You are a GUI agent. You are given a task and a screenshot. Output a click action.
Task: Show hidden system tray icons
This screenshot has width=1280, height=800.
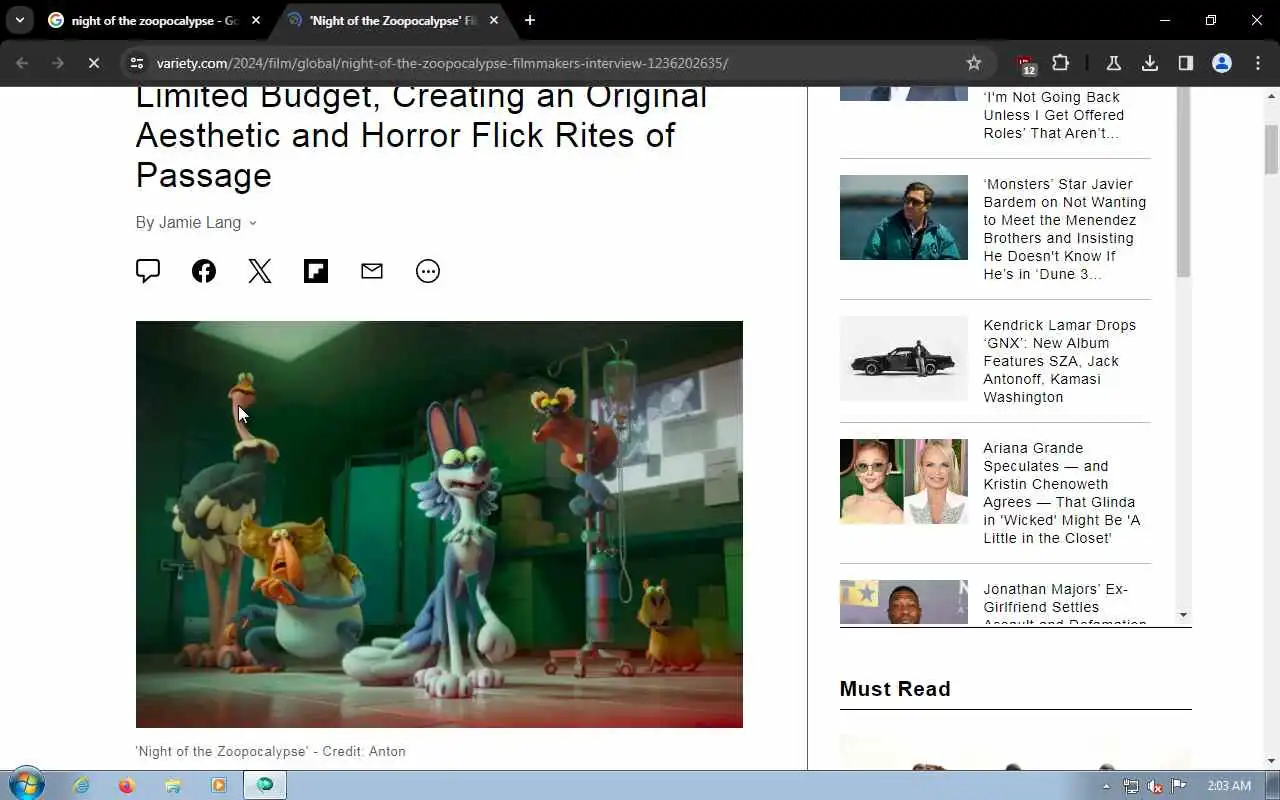pos(1106,785)
